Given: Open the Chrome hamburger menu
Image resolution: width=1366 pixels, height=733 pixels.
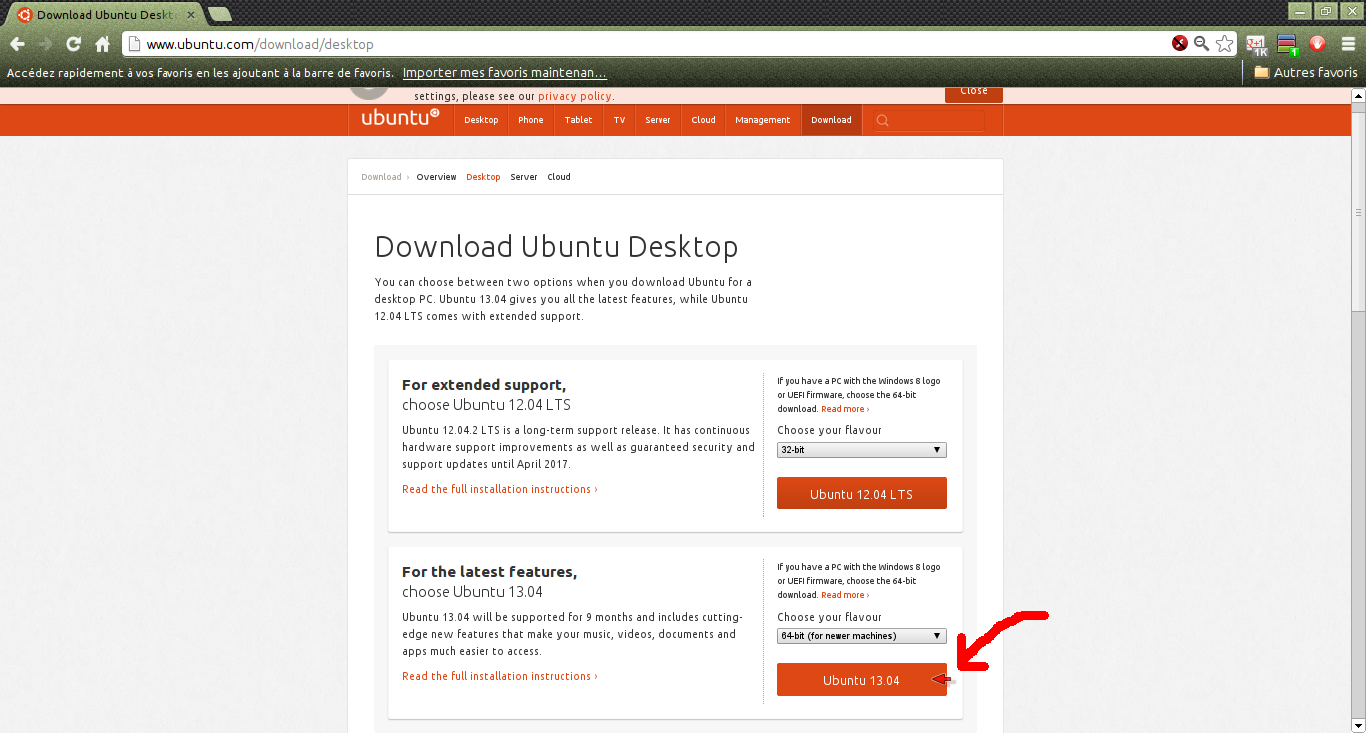Looking at the screenshot, I should (1347, 44).
